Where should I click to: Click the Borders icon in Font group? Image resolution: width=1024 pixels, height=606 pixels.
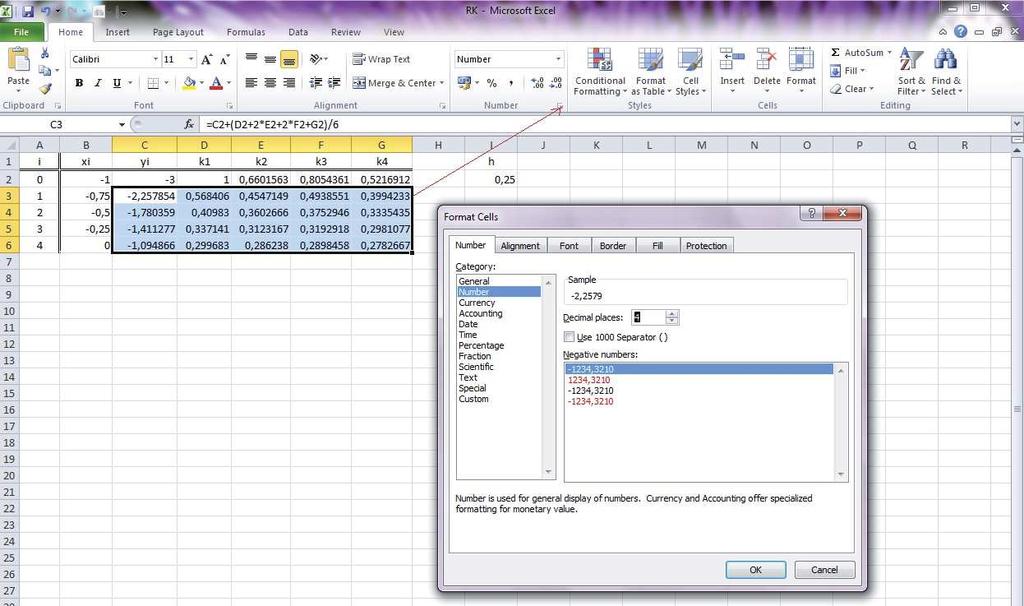point(153,83)
